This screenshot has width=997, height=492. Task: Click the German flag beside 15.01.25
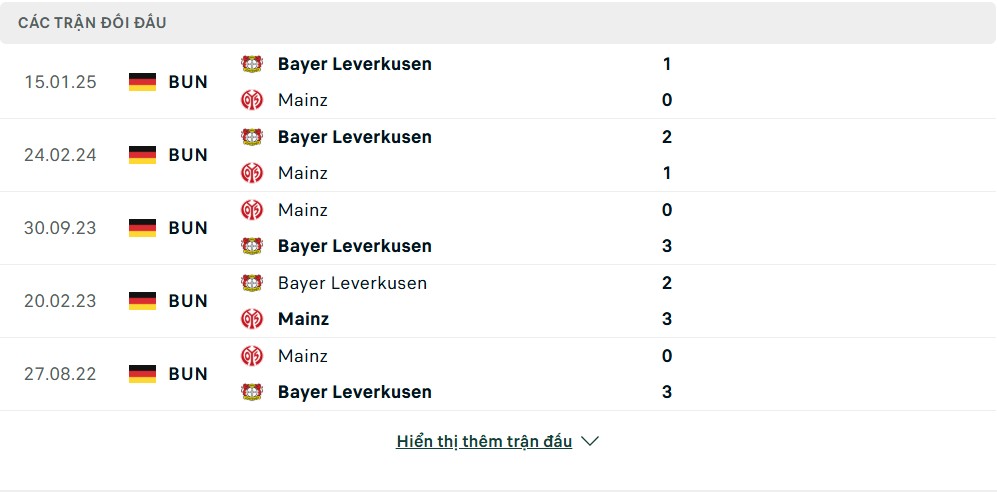click(142, 82)
